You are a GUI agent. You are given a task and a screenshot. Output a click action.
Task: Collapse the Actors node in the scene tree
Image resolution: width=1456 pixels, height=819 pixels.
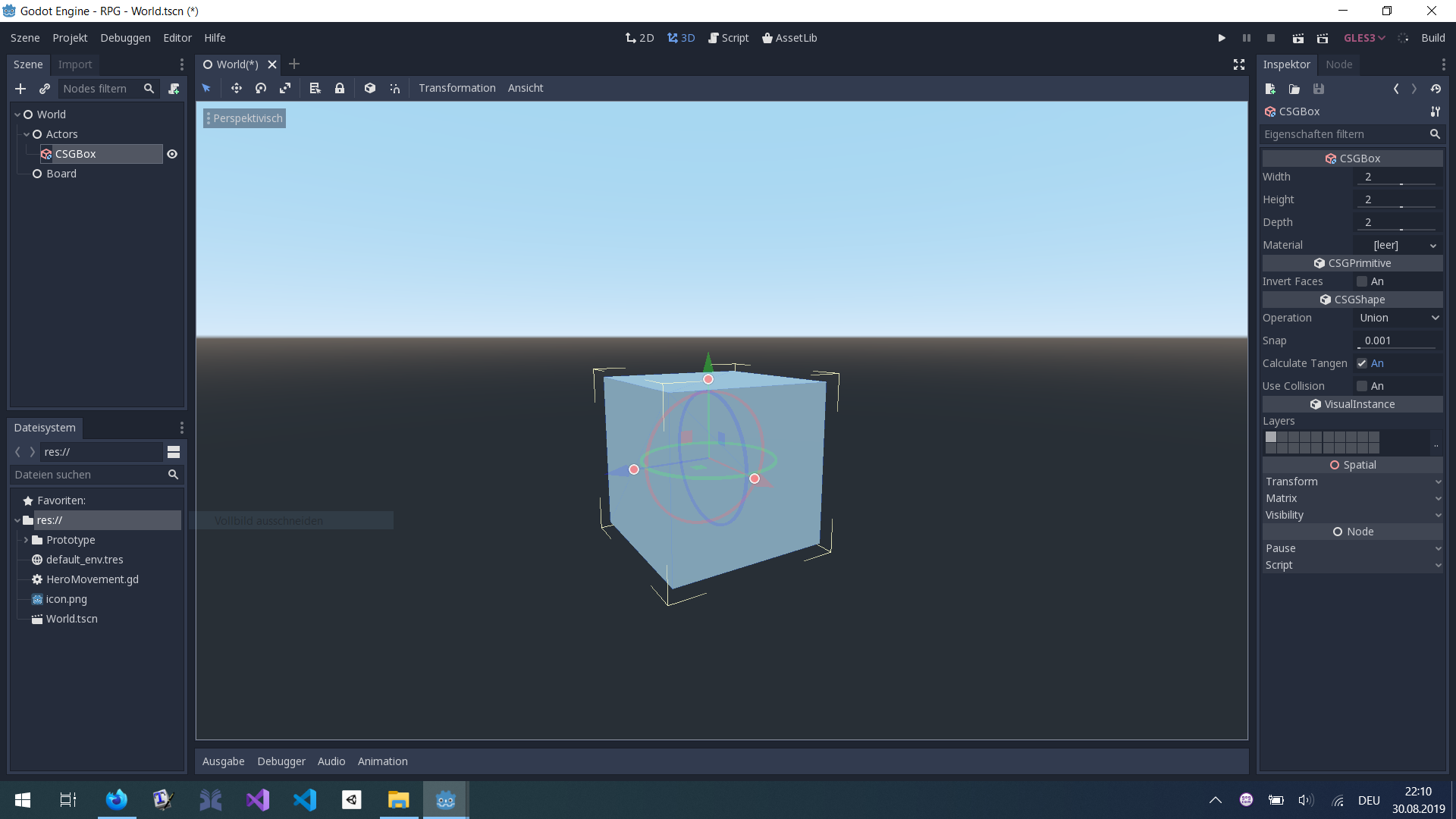click(28, 133)
